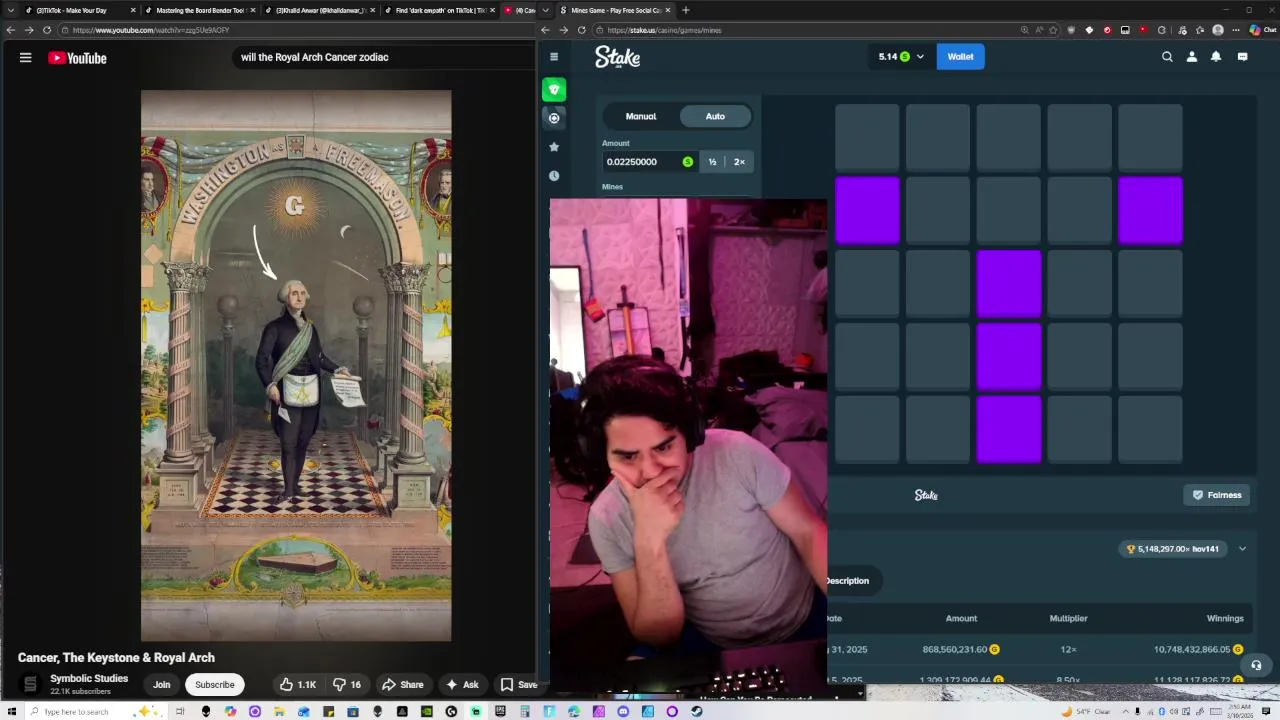Open the Stake site hamburger menu
The image size is (1280, 720).
[554, 57]
